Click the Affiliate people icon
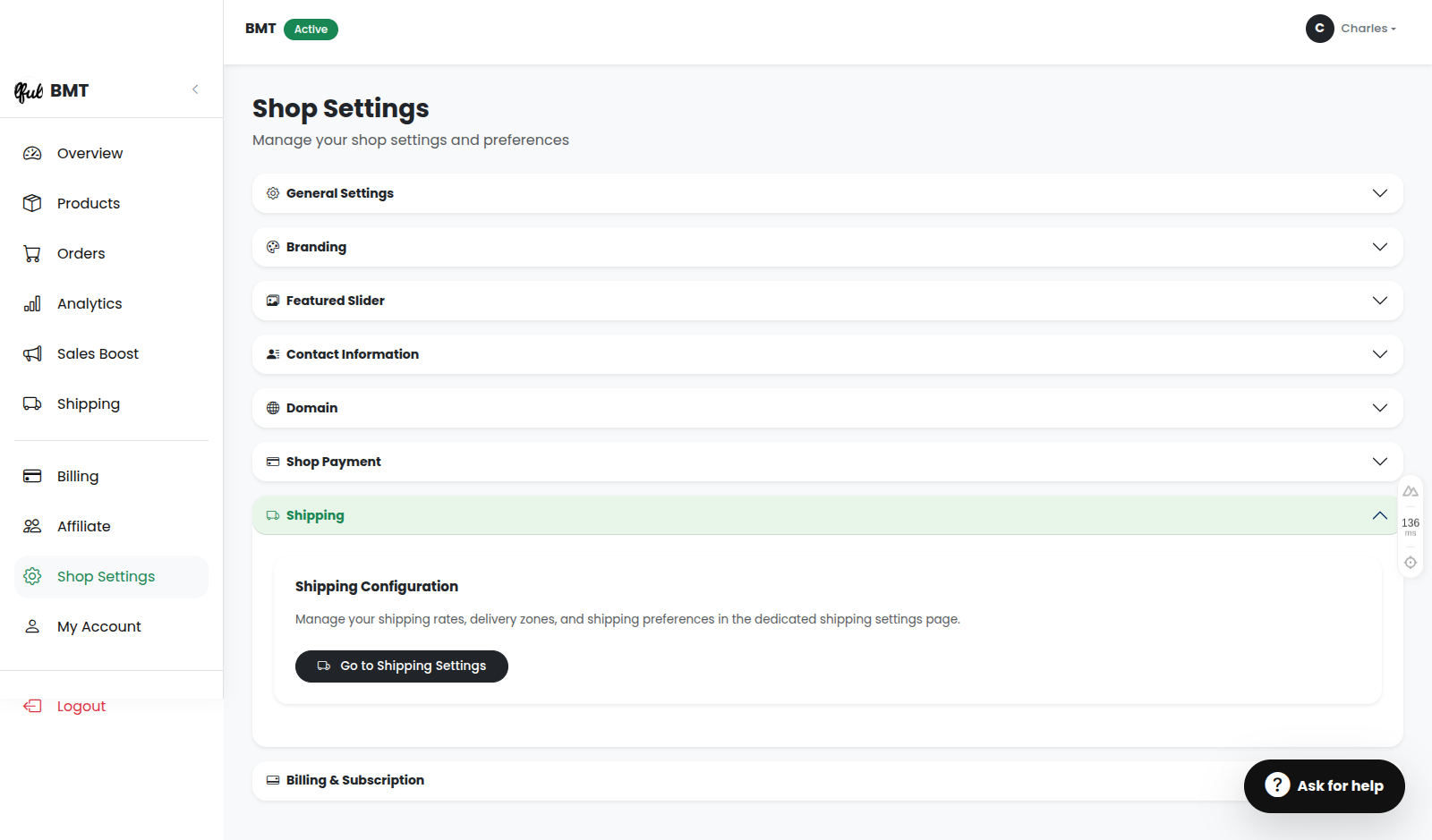 coord(32,526)
